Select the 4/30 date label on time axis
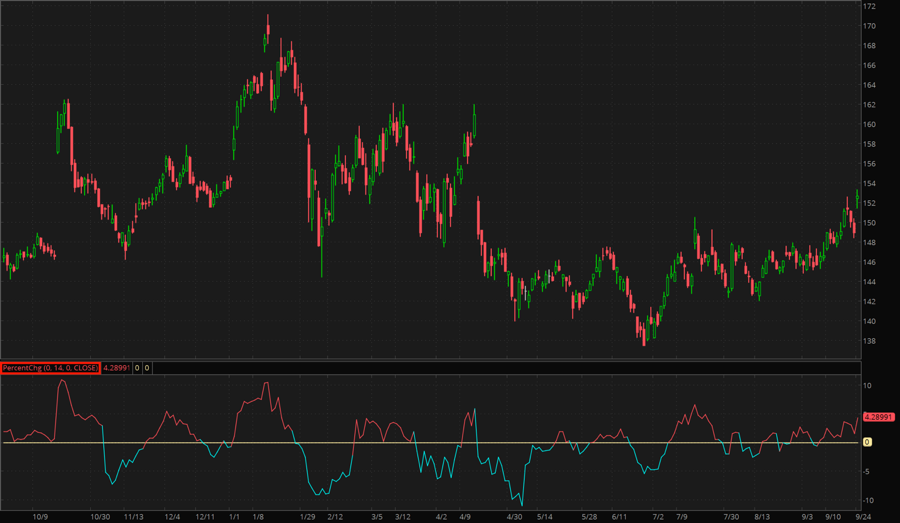 tap(514, 516)
